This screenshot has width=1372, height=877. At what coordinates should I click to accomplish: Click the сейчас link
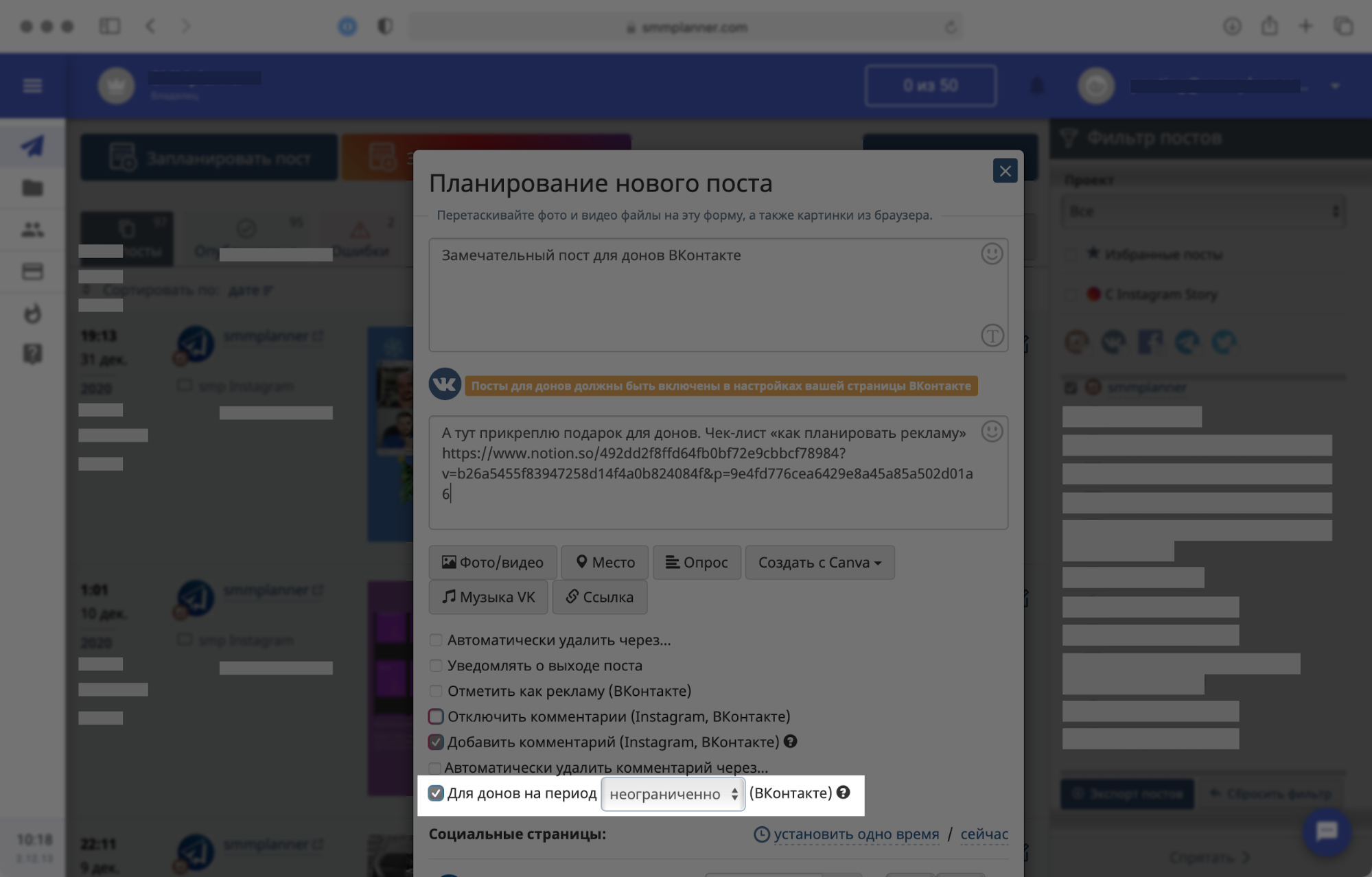coord(984,834)
